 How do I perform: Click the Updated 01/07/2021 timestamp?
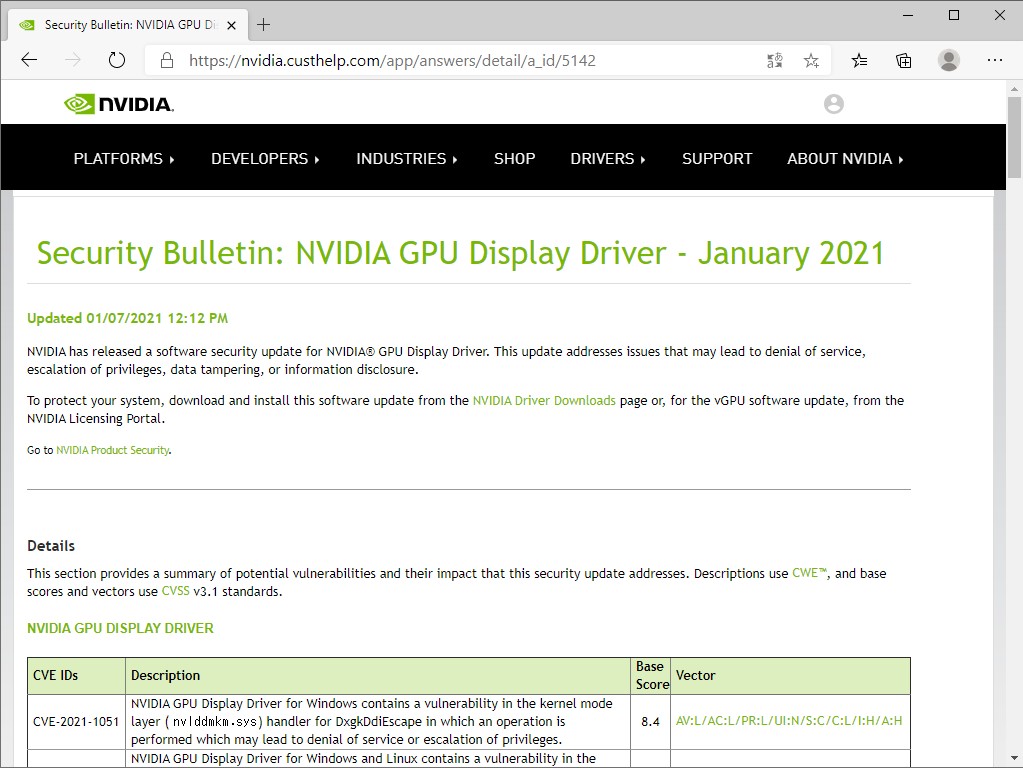tap(127, 318)
